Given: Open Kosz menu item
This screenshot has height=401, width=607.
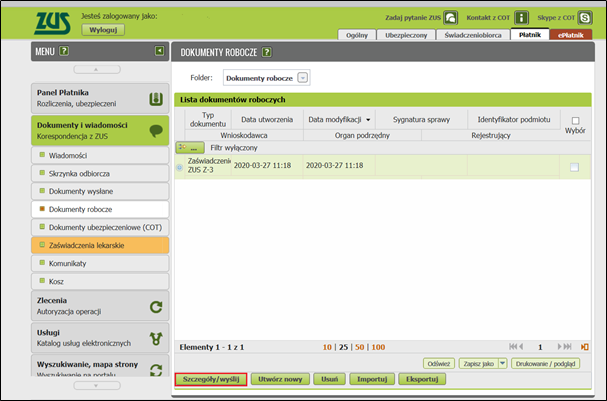Looking at the screenshot, I should (x=100, y=281).
